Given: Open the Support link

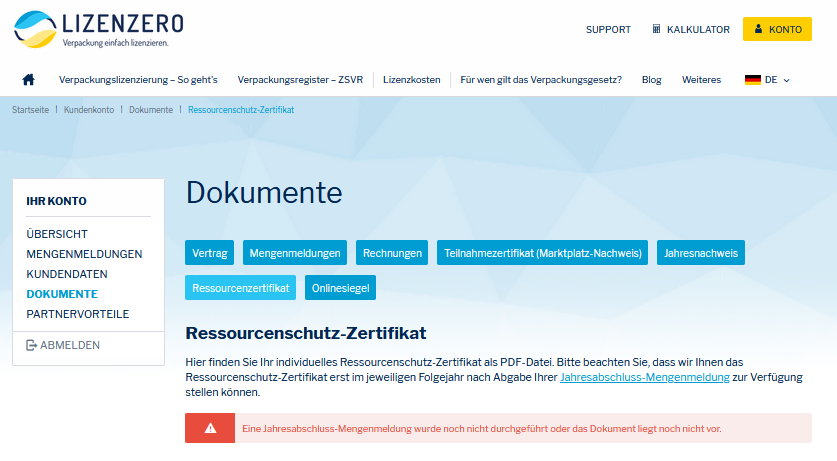Looking at the screenshot, I should pos(608,29).
